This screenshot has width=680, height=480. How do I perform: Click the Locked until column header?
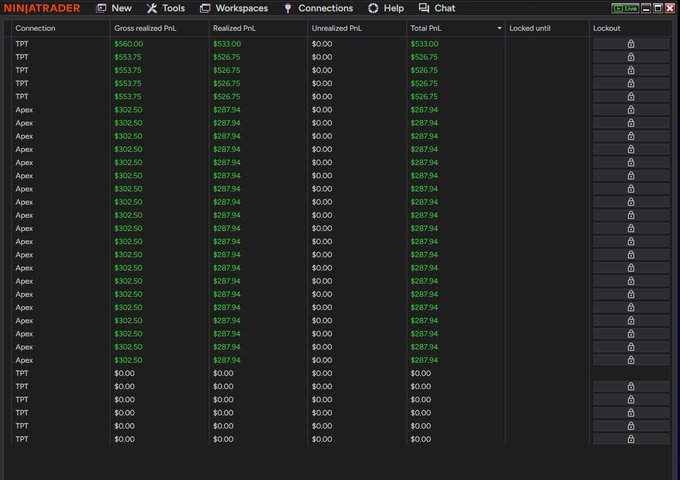[x=530, y=28]
